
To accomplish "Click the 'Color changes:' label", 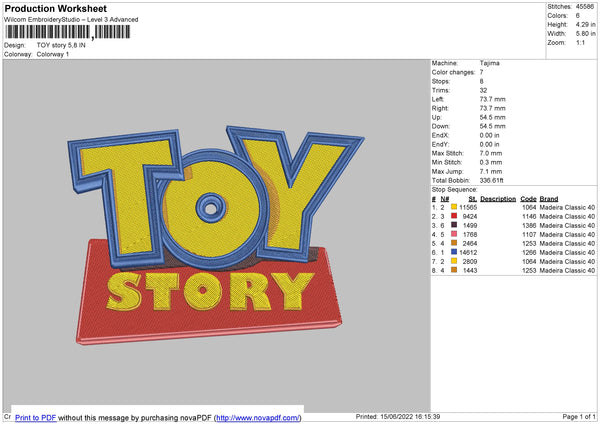I will [x=453, y=72].
